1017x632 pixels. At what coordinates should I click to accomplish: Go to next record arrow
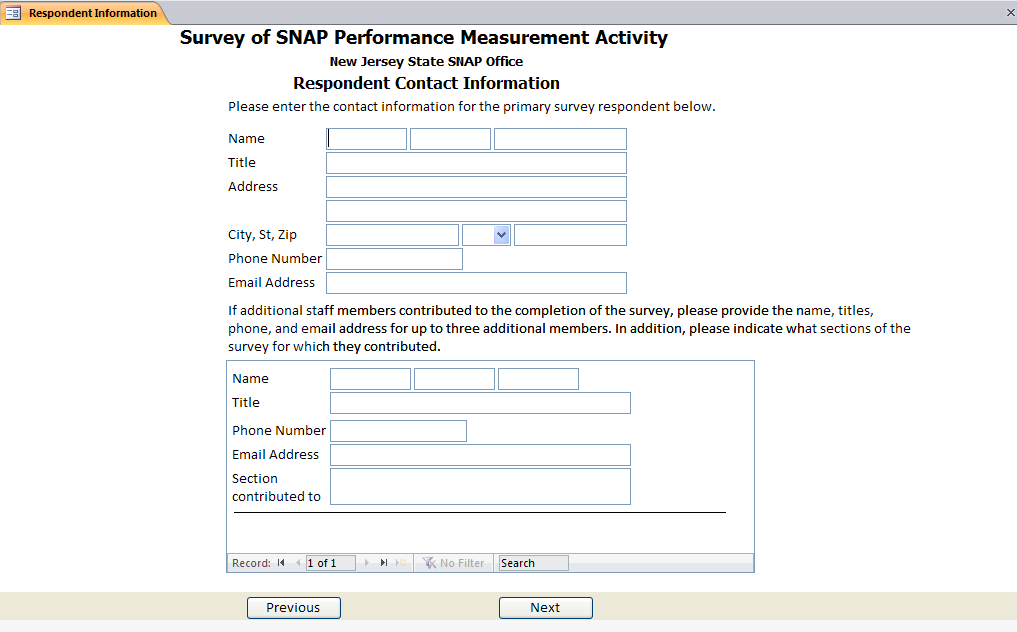pyautogui.click(x=367, y=563)
